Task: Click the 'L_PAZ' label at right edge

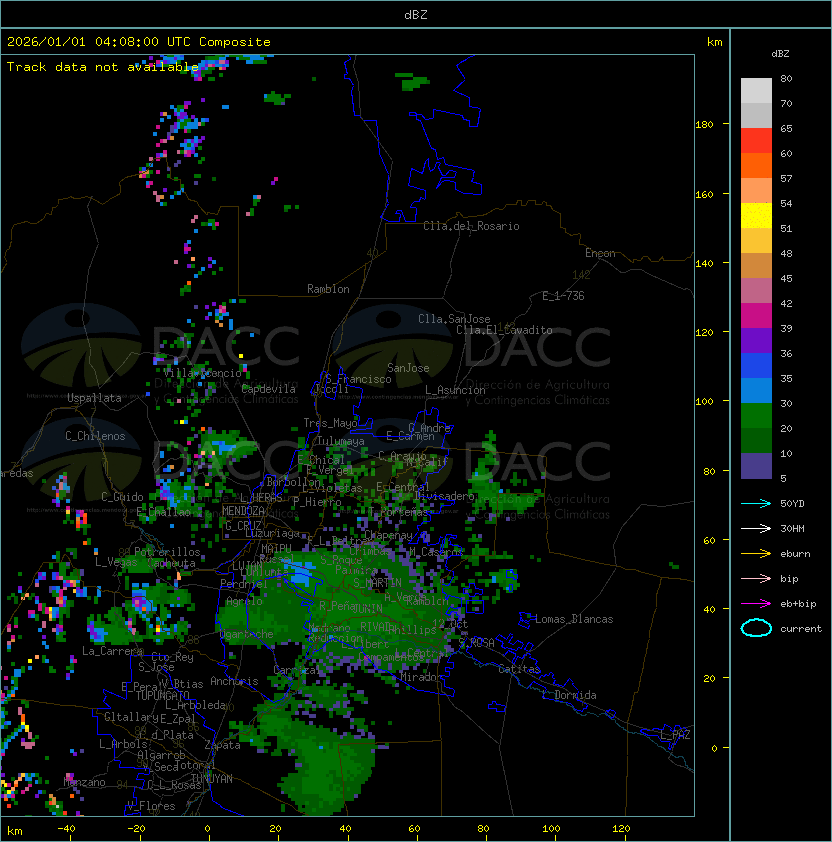Action: 675,735
